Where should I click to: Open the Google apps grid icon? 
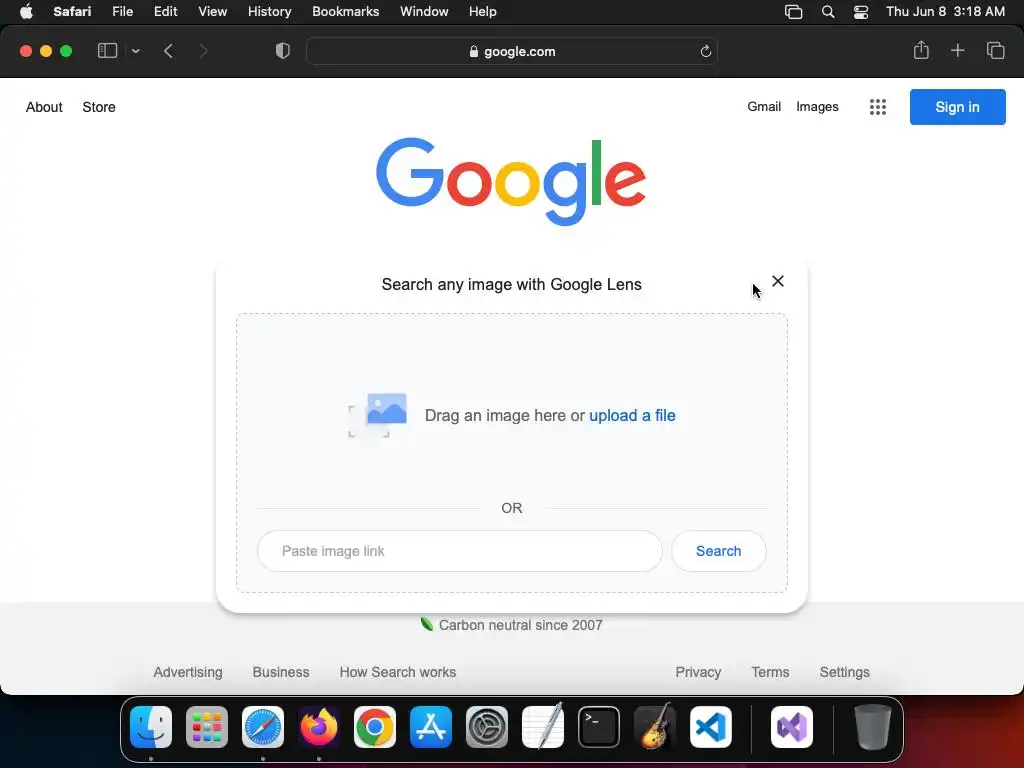tap(878, 107)
